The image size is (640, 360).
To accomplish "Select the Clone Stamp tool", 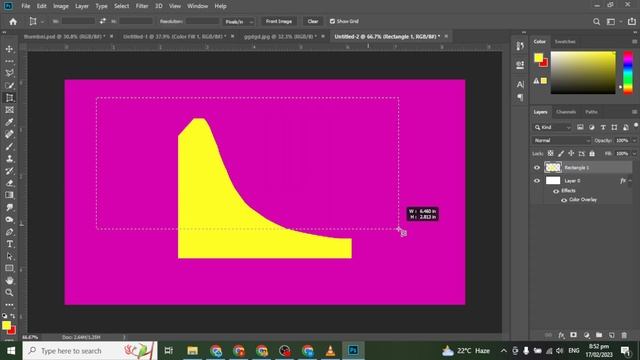I will point(9,159).
